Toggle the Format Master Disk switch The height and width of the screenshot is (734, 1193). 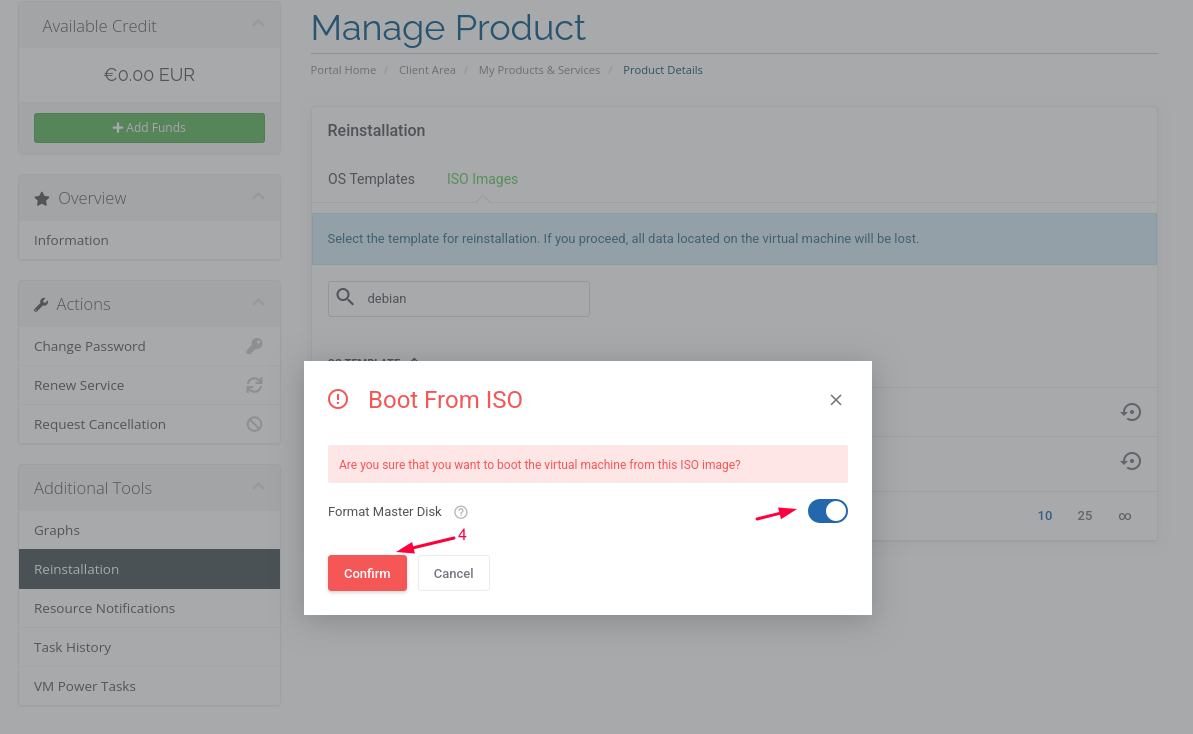point(827,511)
